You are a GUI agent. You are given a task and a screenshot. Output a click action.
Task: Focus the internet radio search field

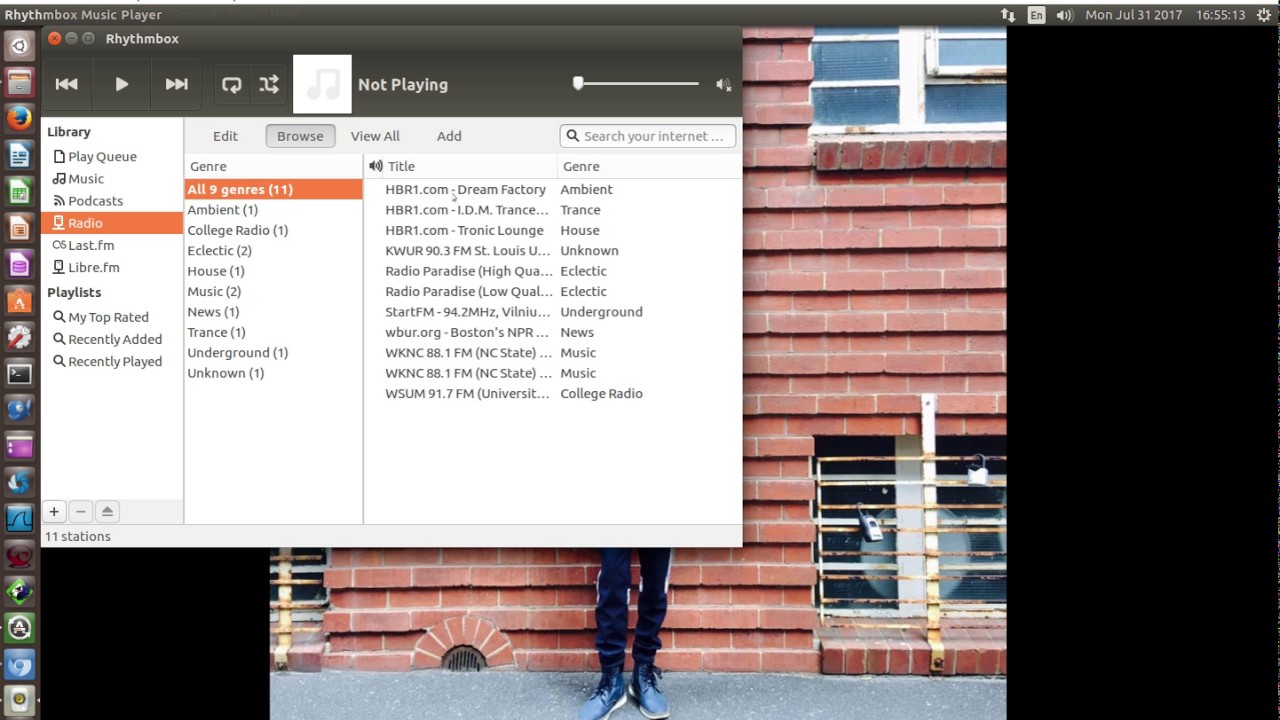tap(648, 136)
